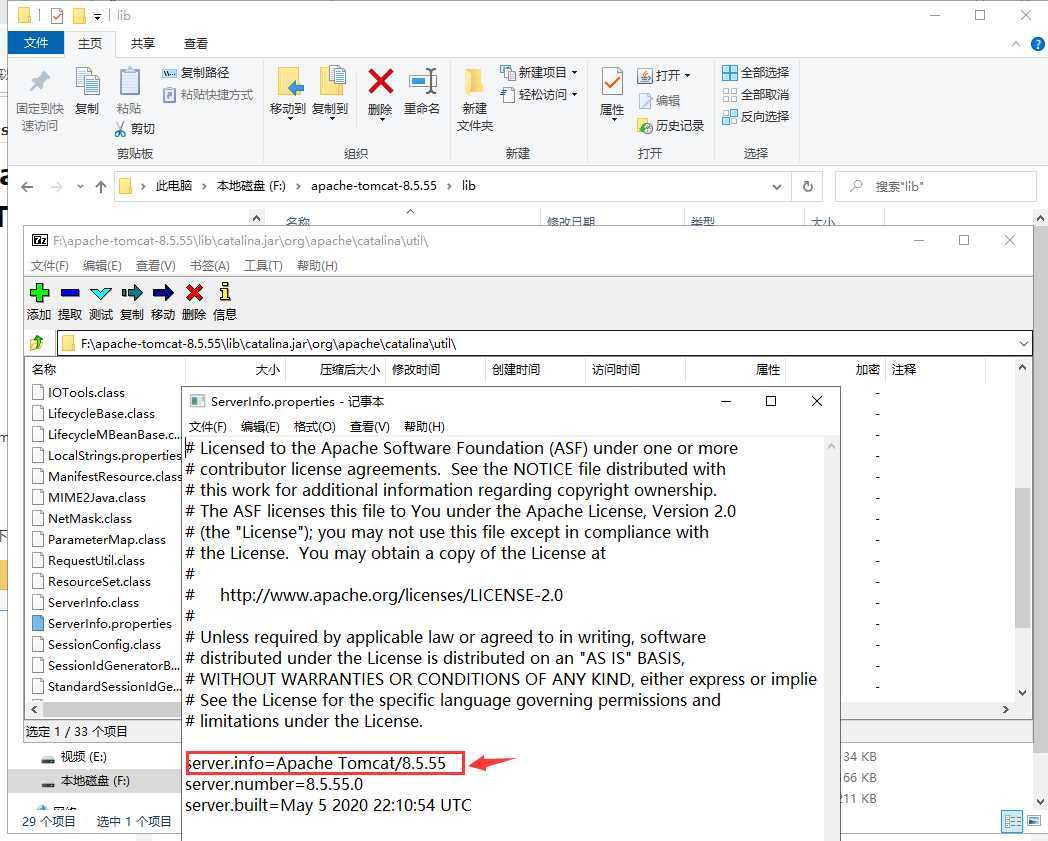Switch to details view in Explorer
The image size is (1048, 841).
[1013, 821]
